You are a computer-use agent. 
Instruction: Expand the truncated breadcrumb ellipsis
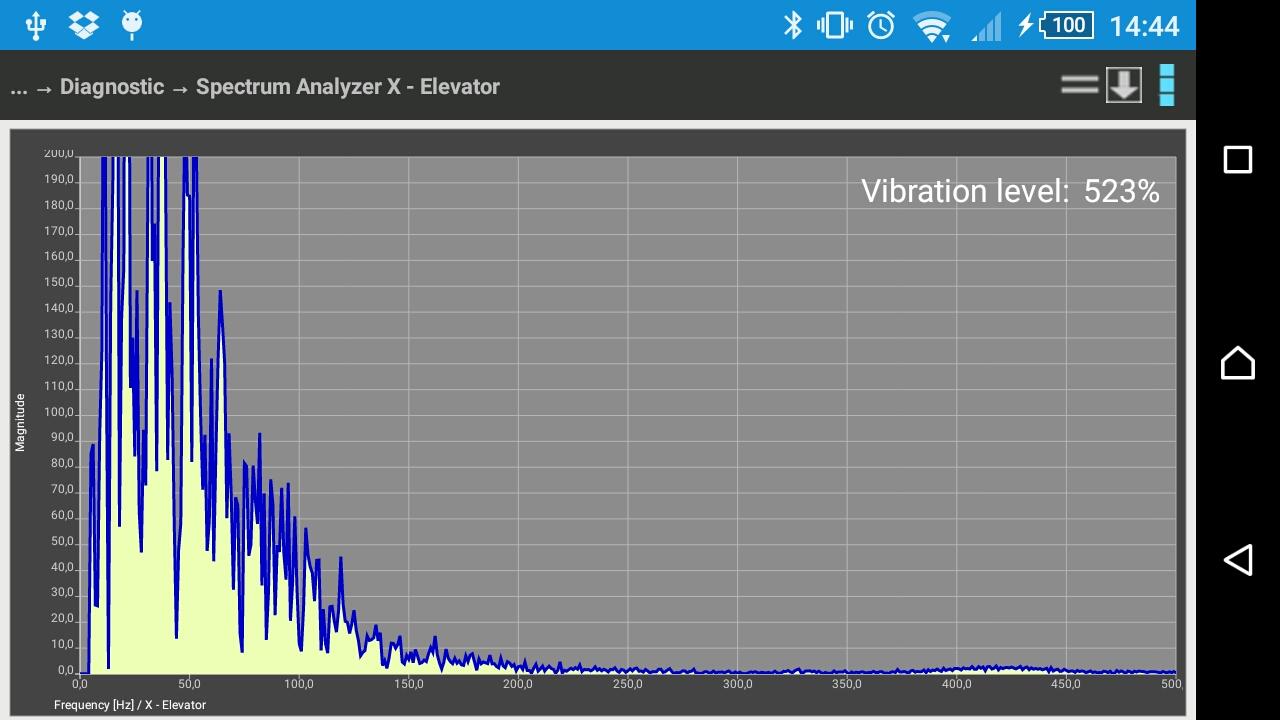point(18,87)
